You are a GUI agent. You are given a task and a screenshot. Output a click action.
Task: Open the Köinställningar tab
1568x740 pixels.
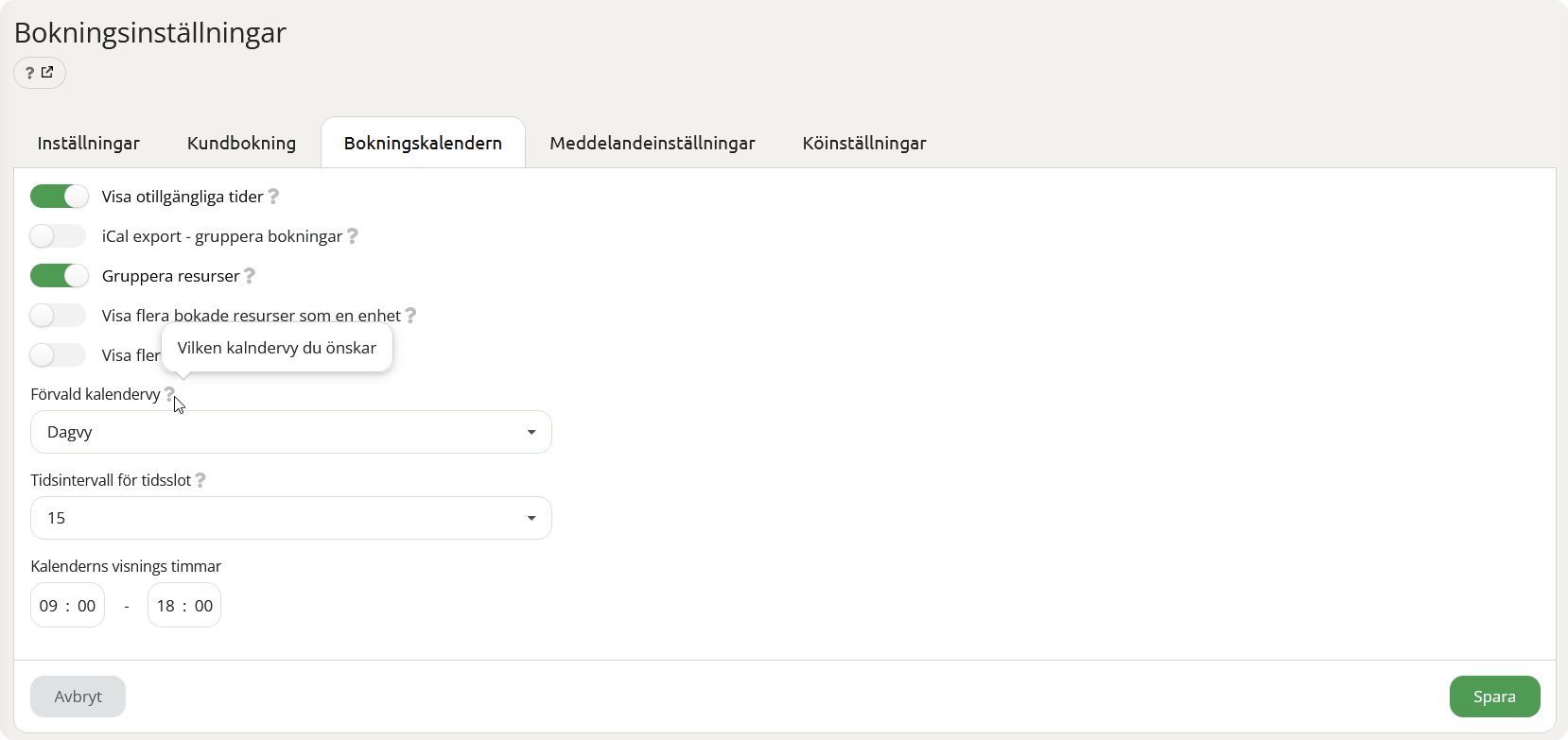[x=864, y=143]
